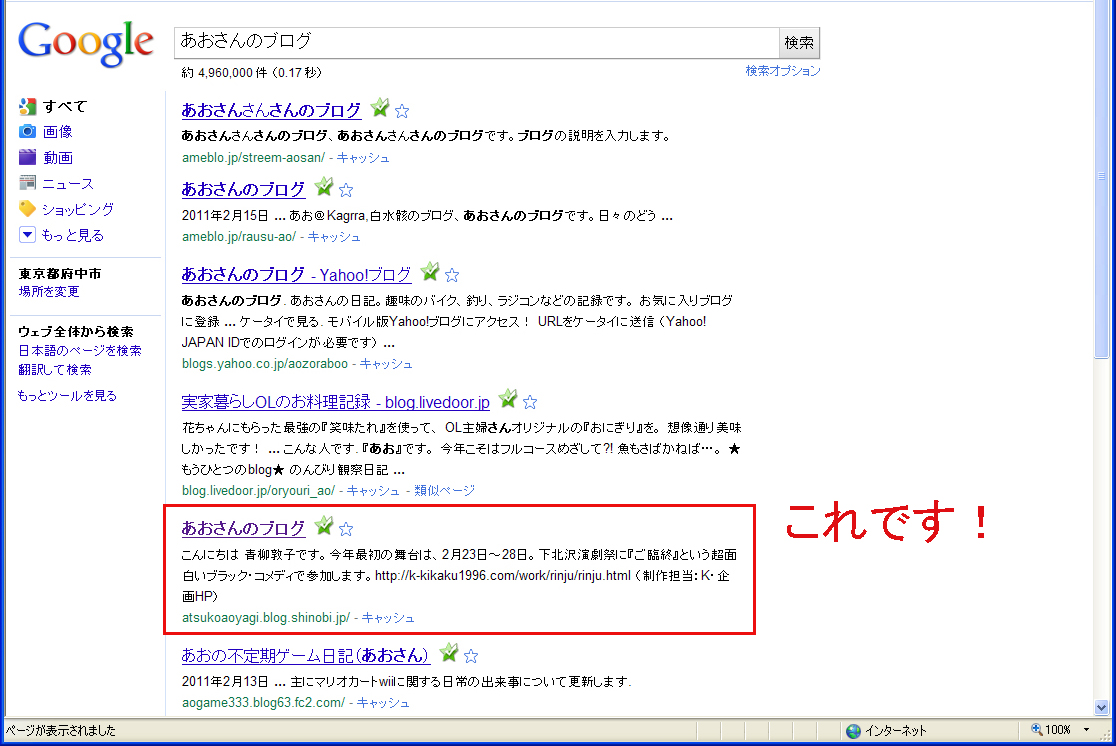The image size is (1116, 746).
Task: Click もっと見る text in sidebar
Action: click(x=73, y=235)
